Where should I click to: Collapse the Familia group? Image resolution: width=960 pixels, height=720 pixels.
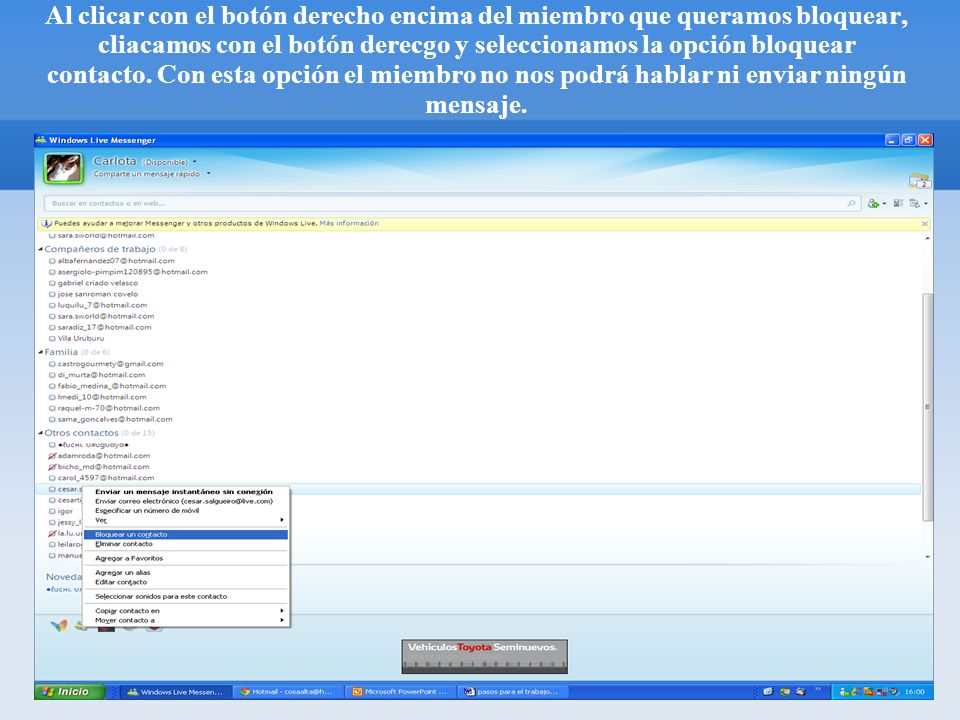coord(41,352)
